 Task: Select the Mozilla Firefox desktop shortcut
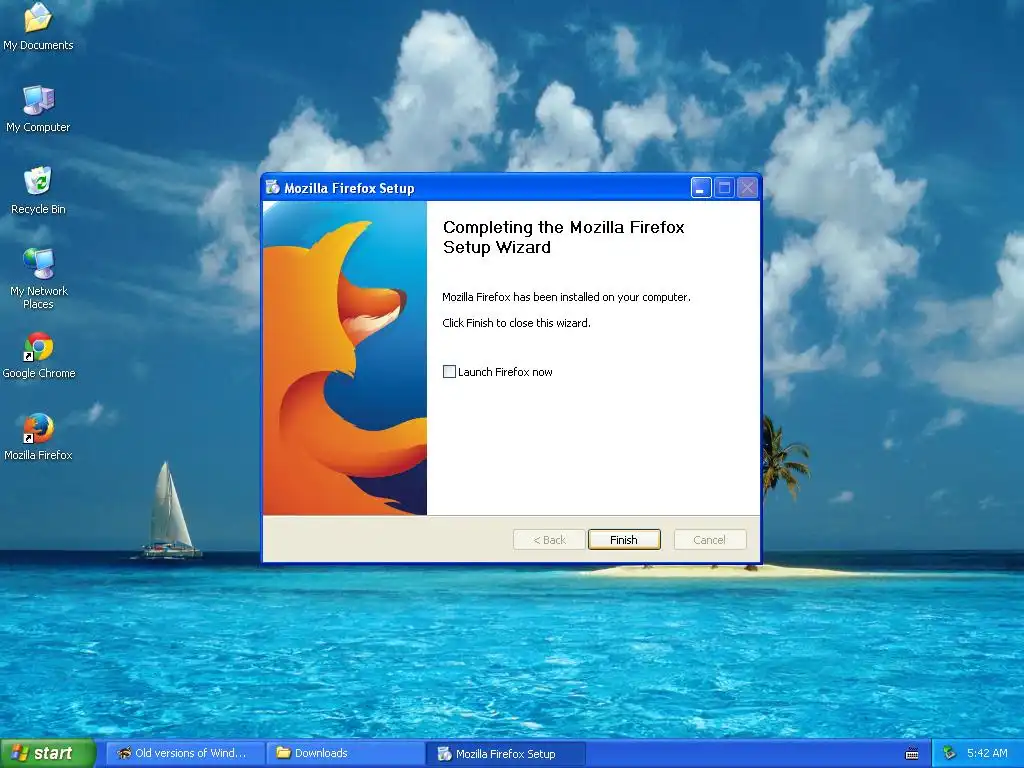(x=38, y=437)
